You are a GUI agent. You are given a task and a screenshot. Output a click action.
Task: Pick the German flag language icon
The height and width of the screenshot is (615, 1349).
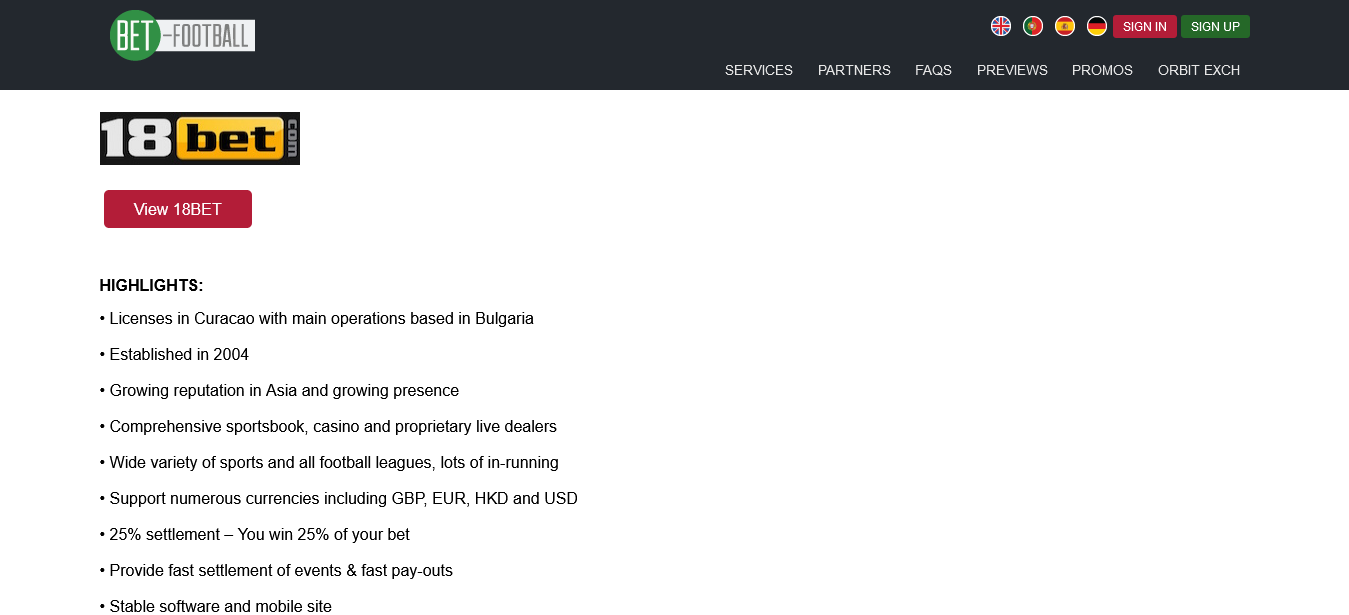[x=1097, y=26]
